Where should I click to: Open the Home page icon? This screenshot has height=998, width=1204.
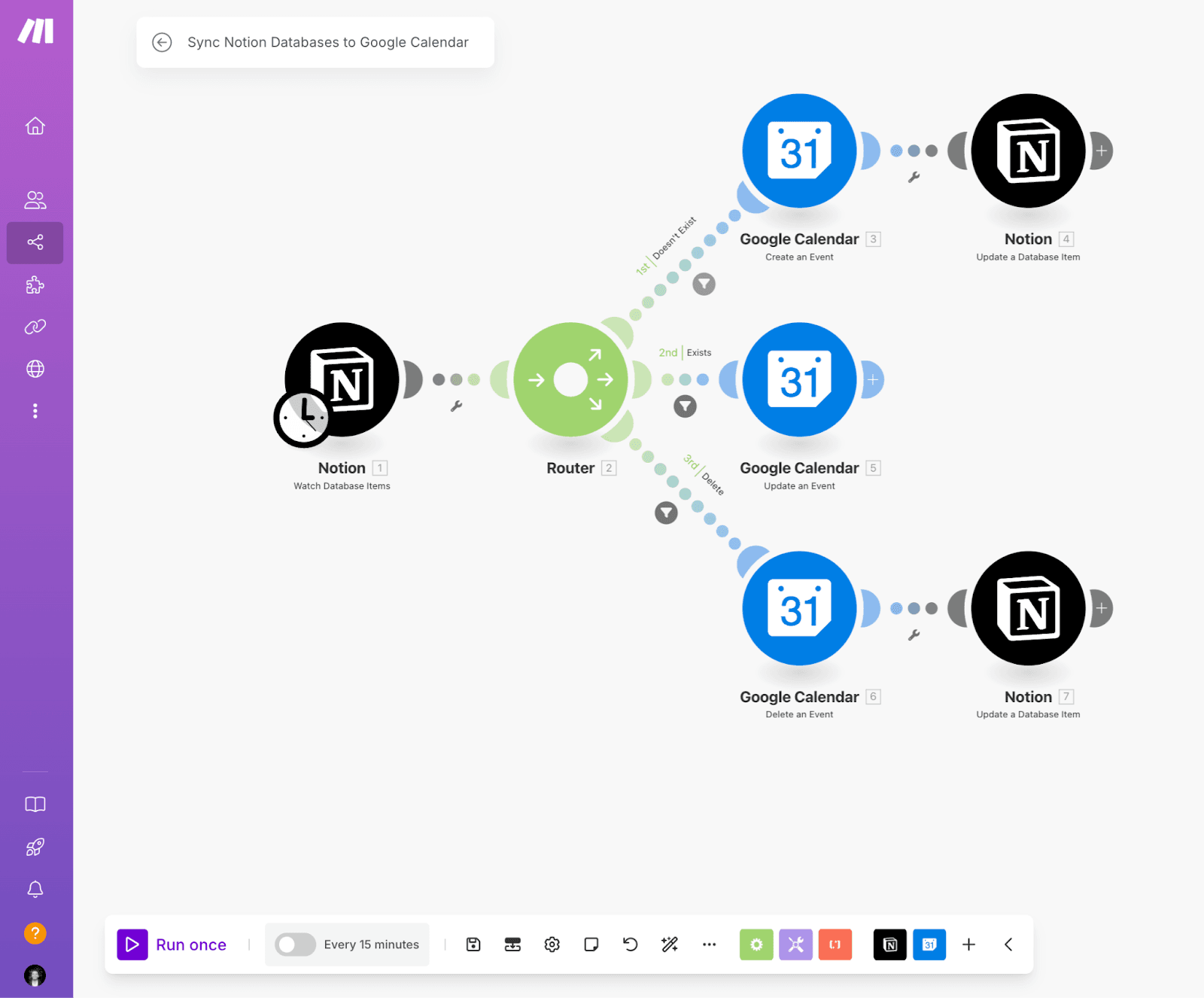35,126
